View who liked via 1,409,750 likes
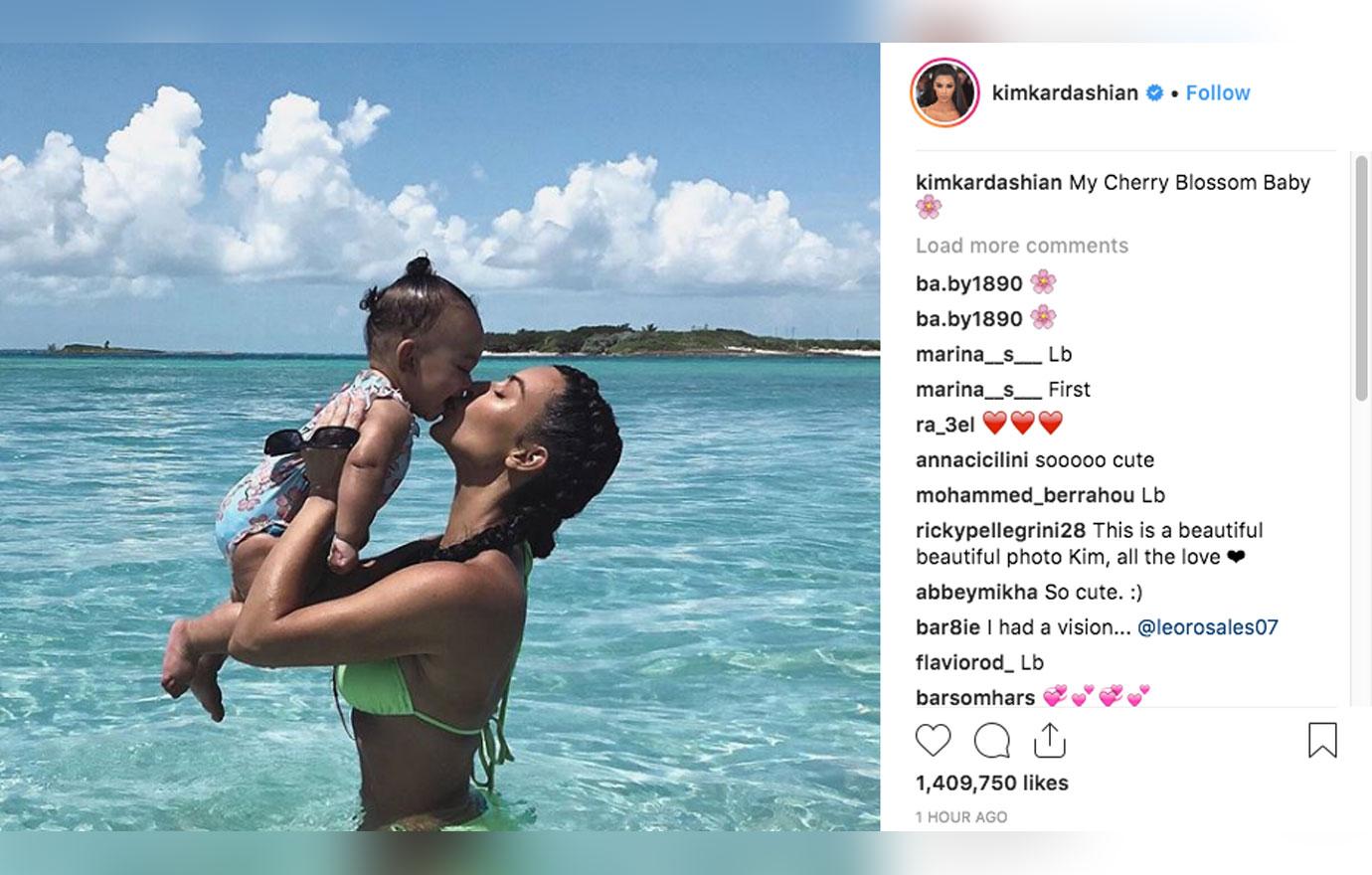Screen dimensions: 1372x875 tap(992, 783)
